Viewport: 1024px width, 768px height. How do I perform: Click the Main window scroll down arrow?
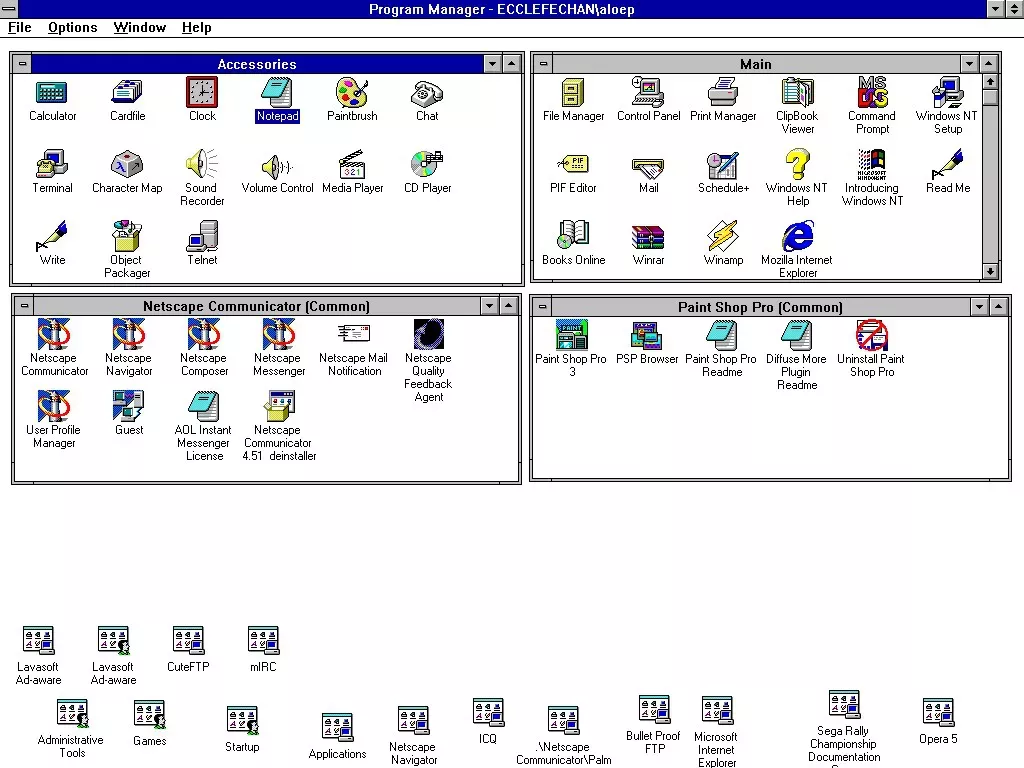click(990, 271)
